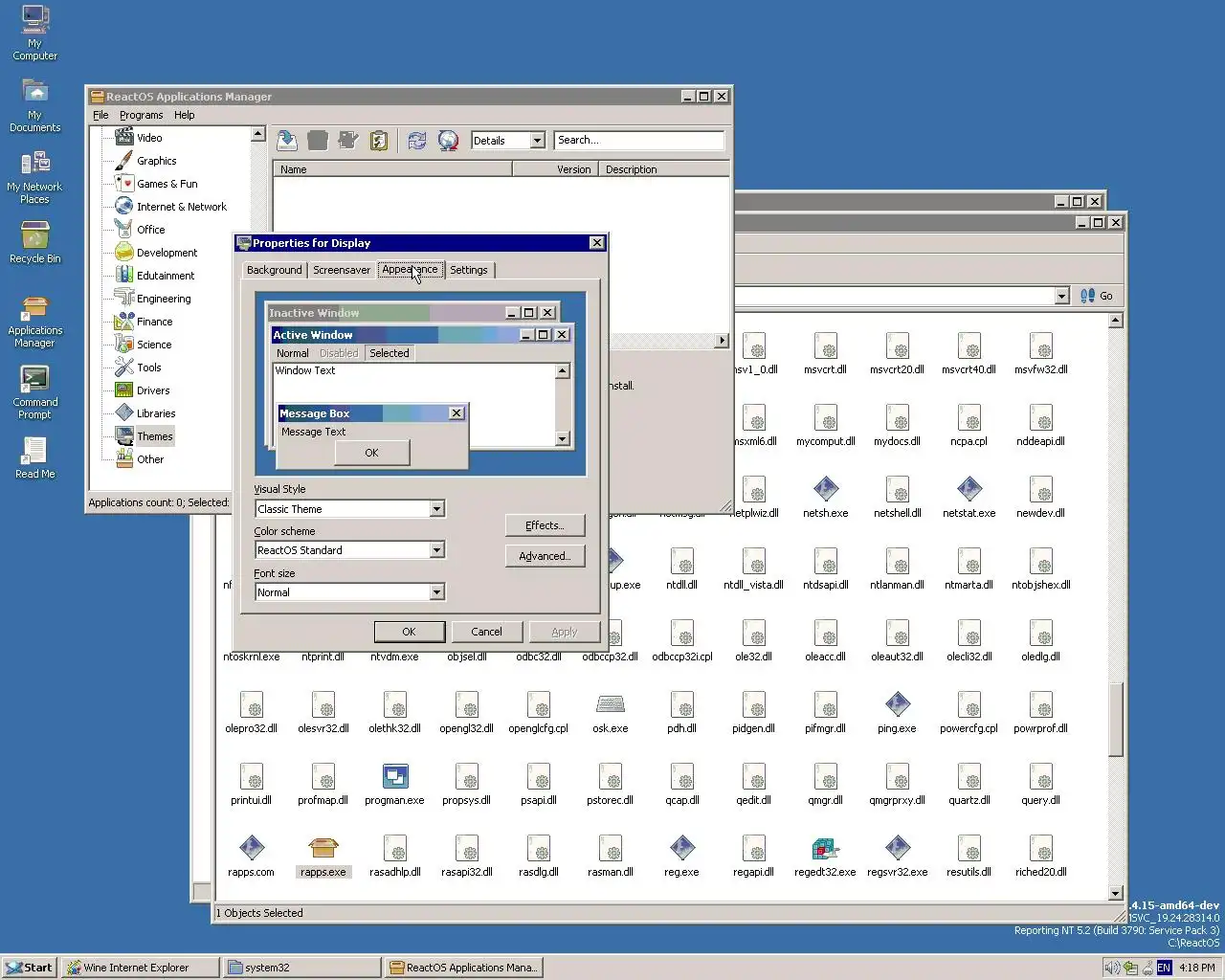Select the Graphics category icon
1225x980 pixels.
[x=123, y=161]
